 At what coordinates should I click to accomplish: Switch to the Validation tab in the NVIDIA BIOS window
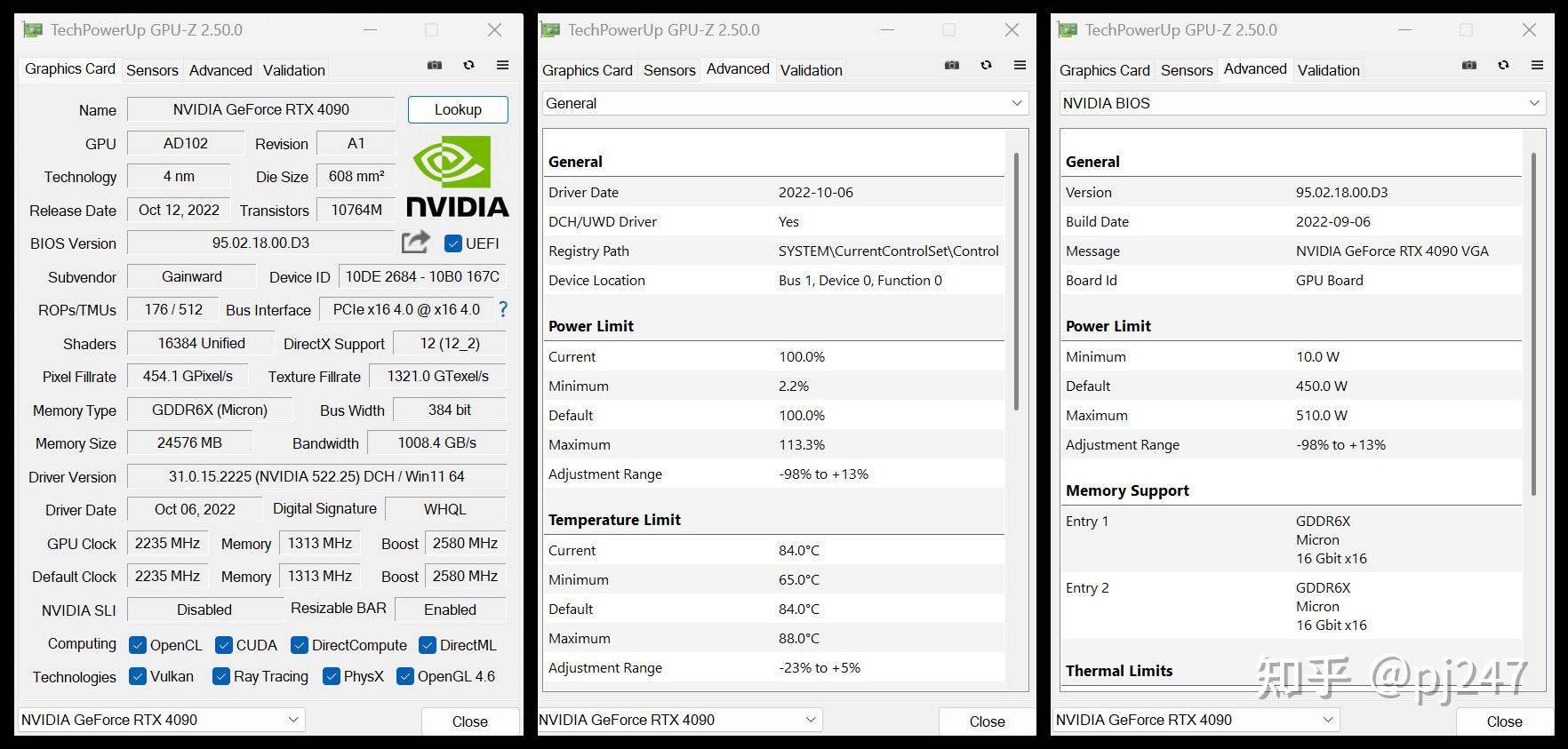coord(1329,70)
